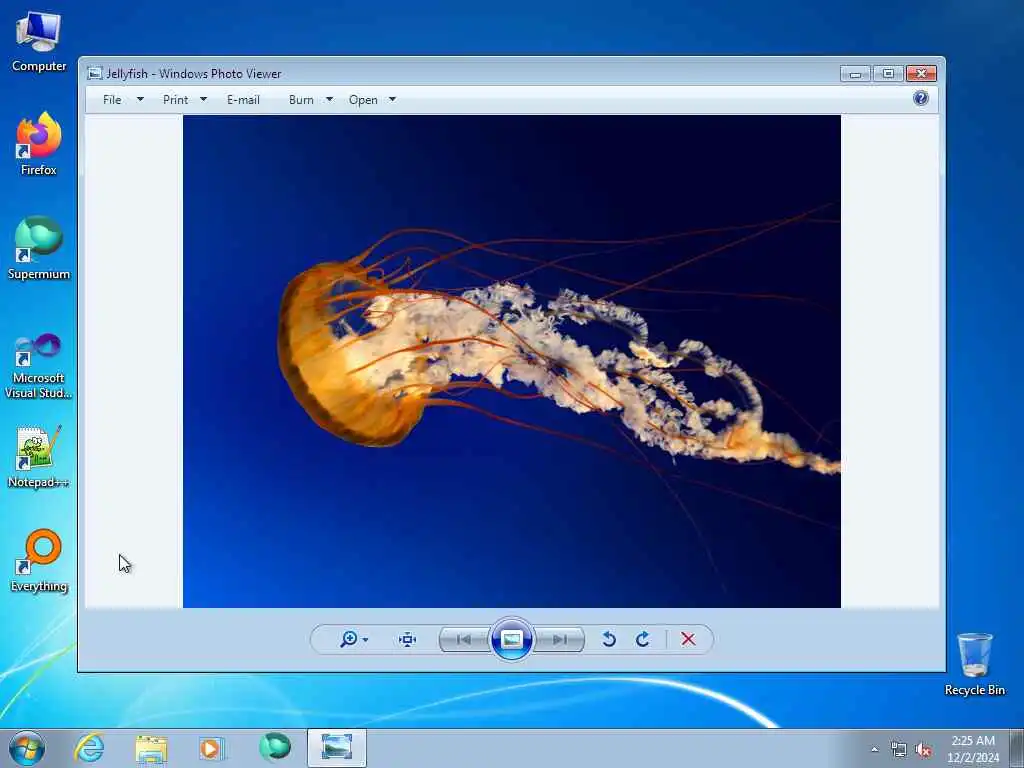Play the slide show
This screenshot has height=768, width=1024.
pyautogui.click(x=511, y=639)
